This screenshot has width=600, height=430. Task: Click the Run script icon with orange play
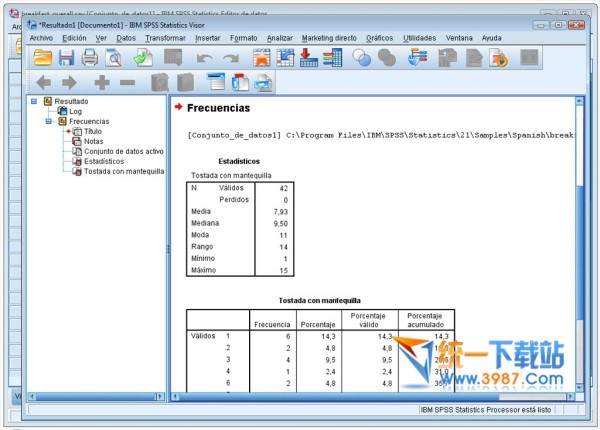(498, 58)
